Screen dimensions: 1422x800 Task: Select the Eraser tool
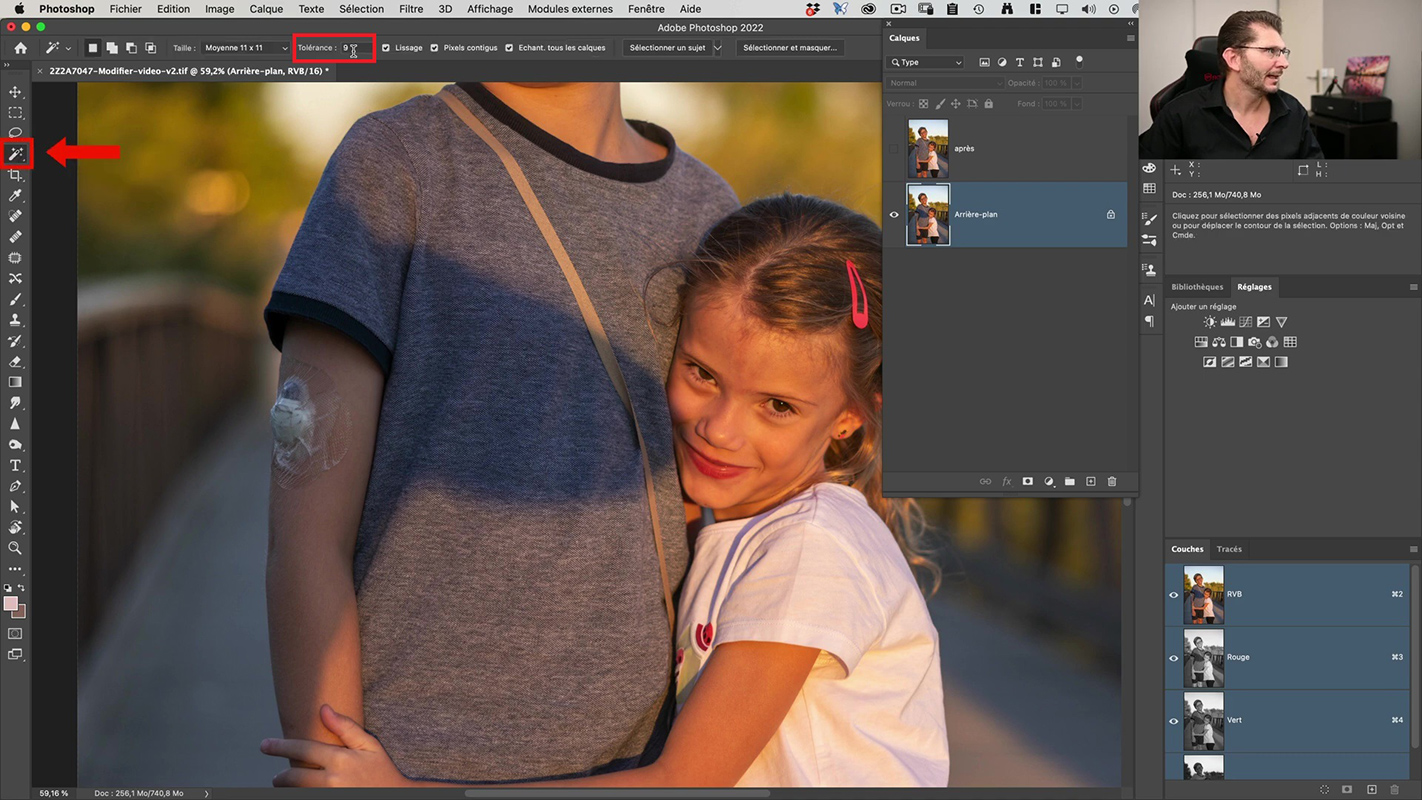tap(15, 362)
